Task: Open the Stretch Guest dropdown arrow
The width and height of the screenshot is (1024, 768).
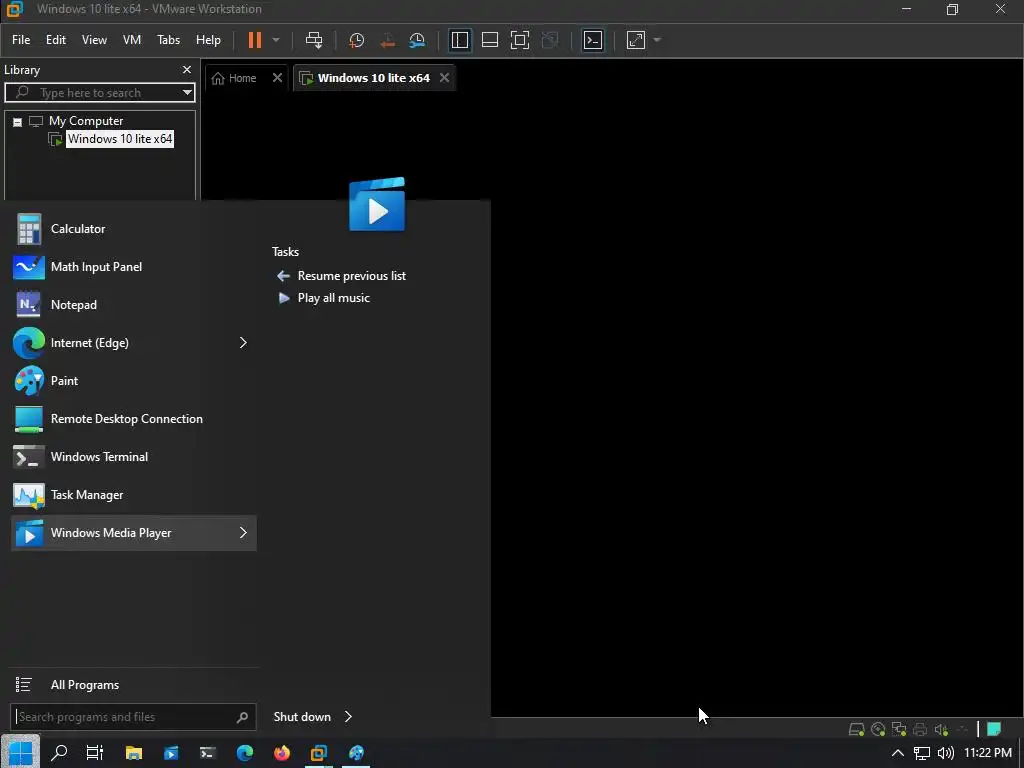Action: coord(657,40)
